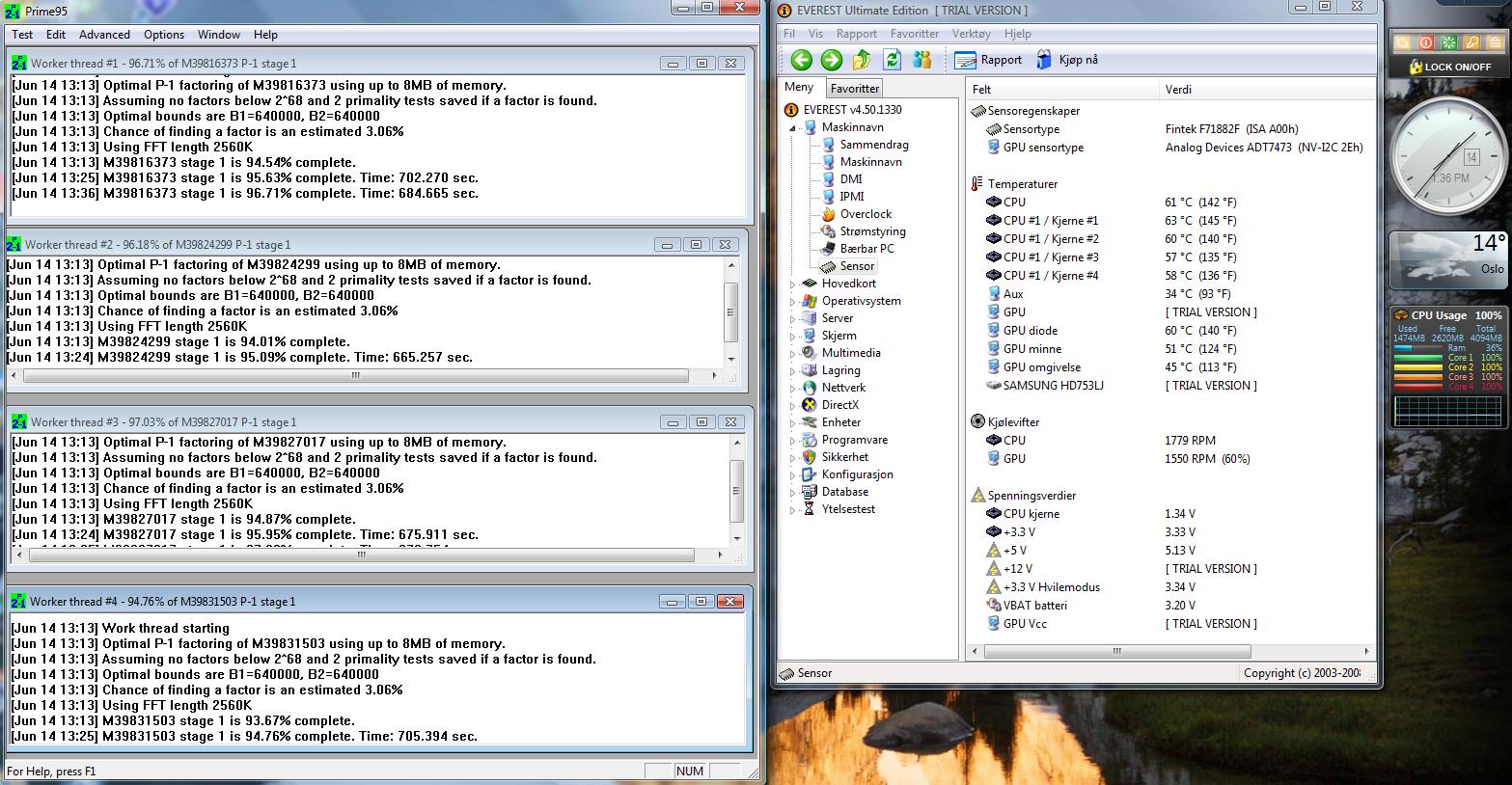Switch to the Favoritter tab in EVEREST
This screenshot has height=785, width=1512.
tap(855, 88)
